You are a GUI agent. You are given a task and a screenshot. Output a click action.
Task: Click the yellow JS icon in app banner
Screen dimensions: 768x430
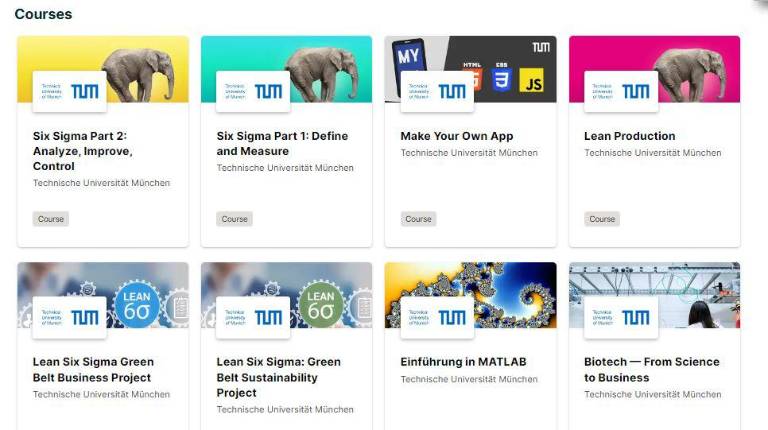click(x=532, y=81)
